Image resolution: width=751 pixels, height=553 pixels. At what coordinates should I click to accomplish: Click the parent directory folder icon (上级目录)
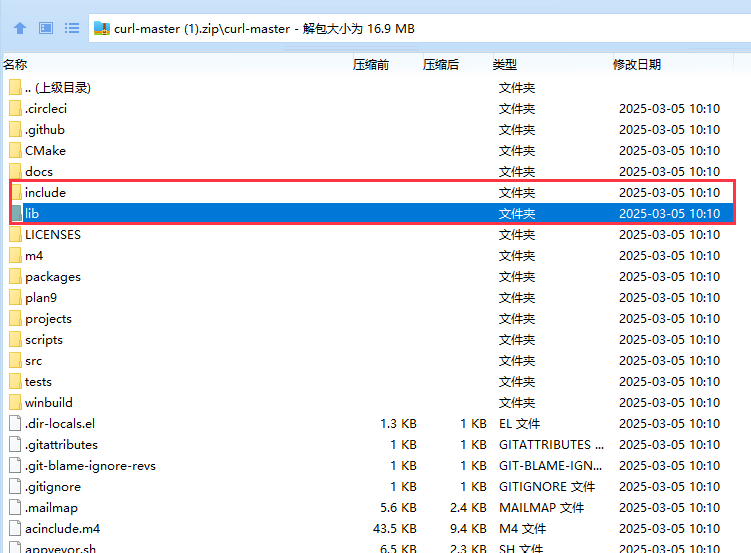tap(15, 88)
